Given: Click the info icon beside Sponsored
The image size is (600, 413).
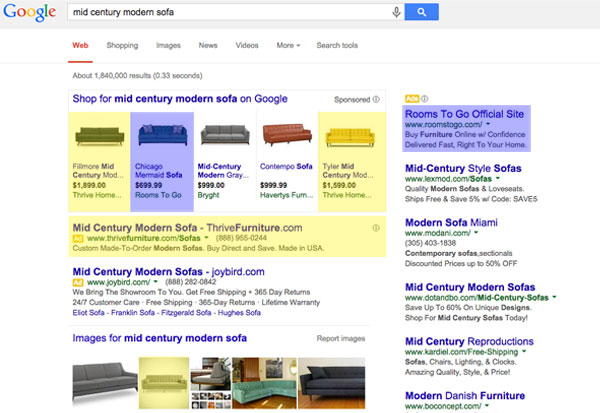Looking at the screenshot, I should [x=376, y=100].
